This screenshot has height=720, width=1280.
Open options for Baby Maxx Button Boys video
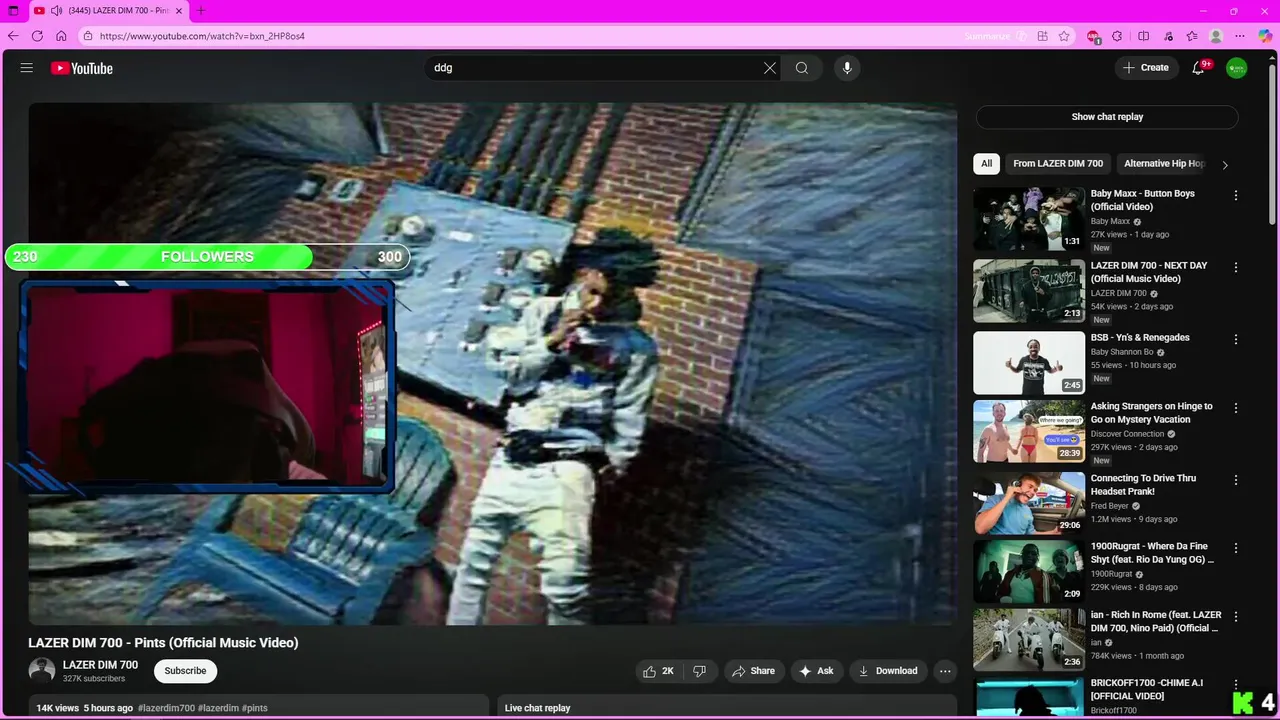click(1236, 196)
